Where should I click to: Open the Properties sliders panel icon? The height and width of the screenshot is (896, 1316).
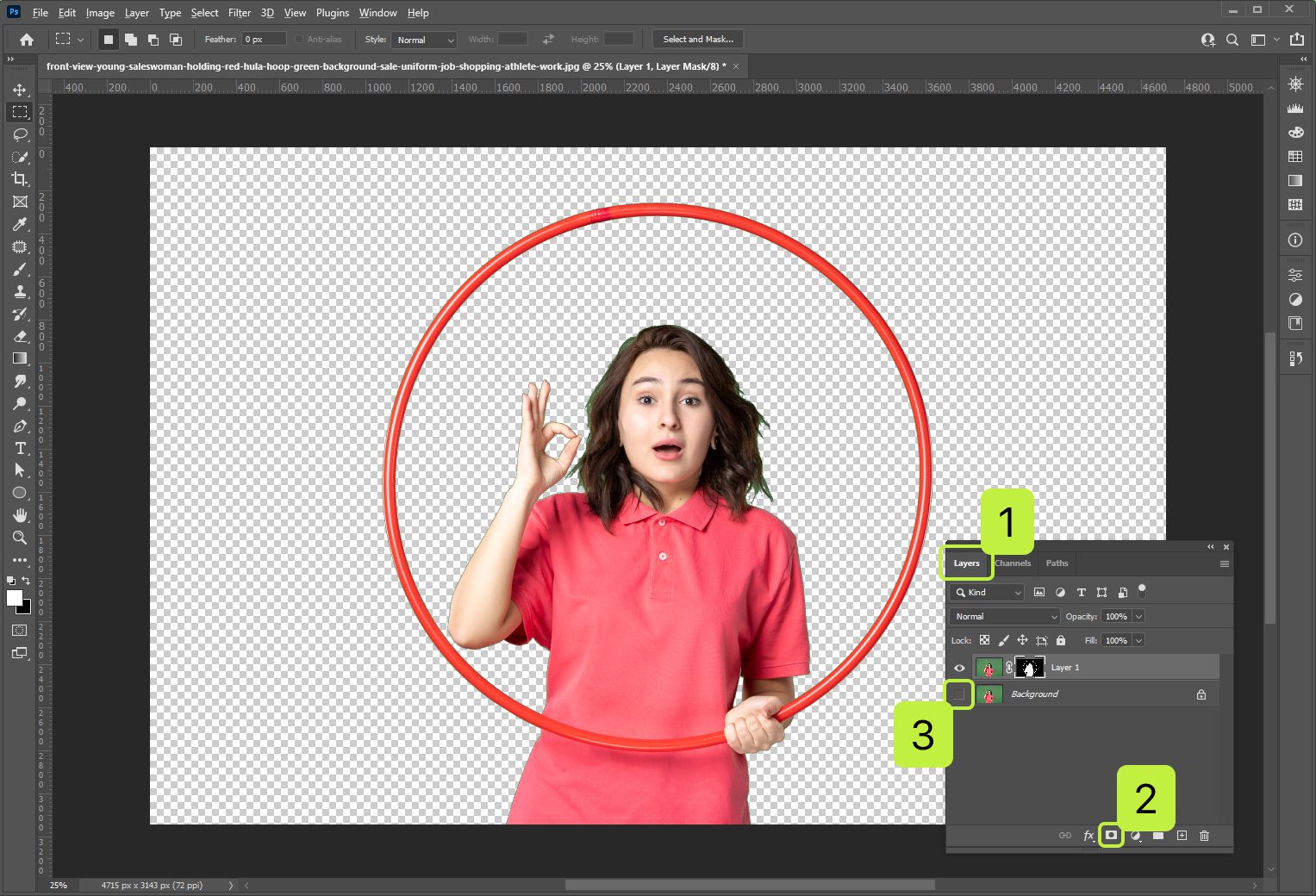point(1295,276)
